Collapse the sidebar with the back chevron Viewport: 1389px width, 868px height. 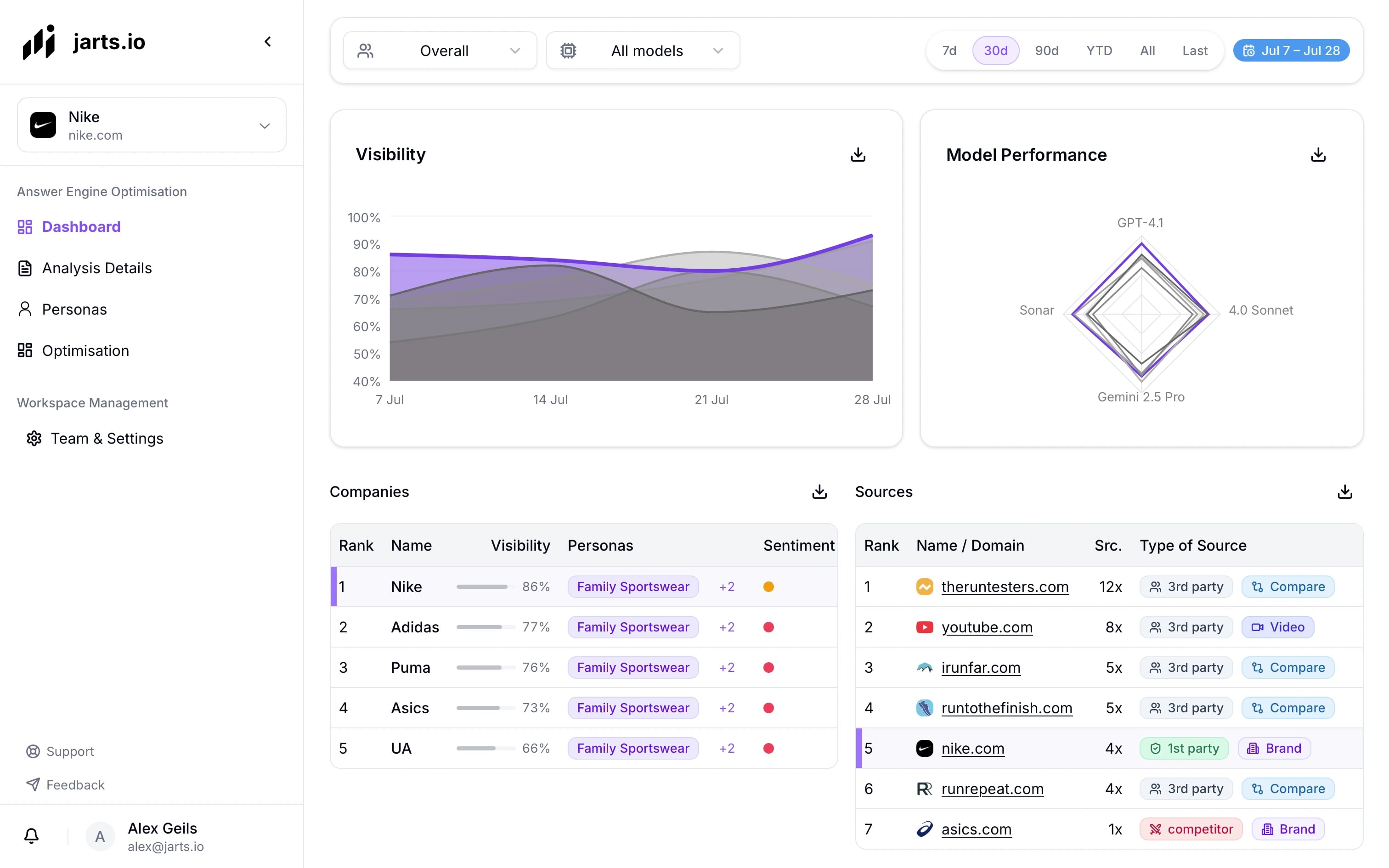(x=267, y=41)
